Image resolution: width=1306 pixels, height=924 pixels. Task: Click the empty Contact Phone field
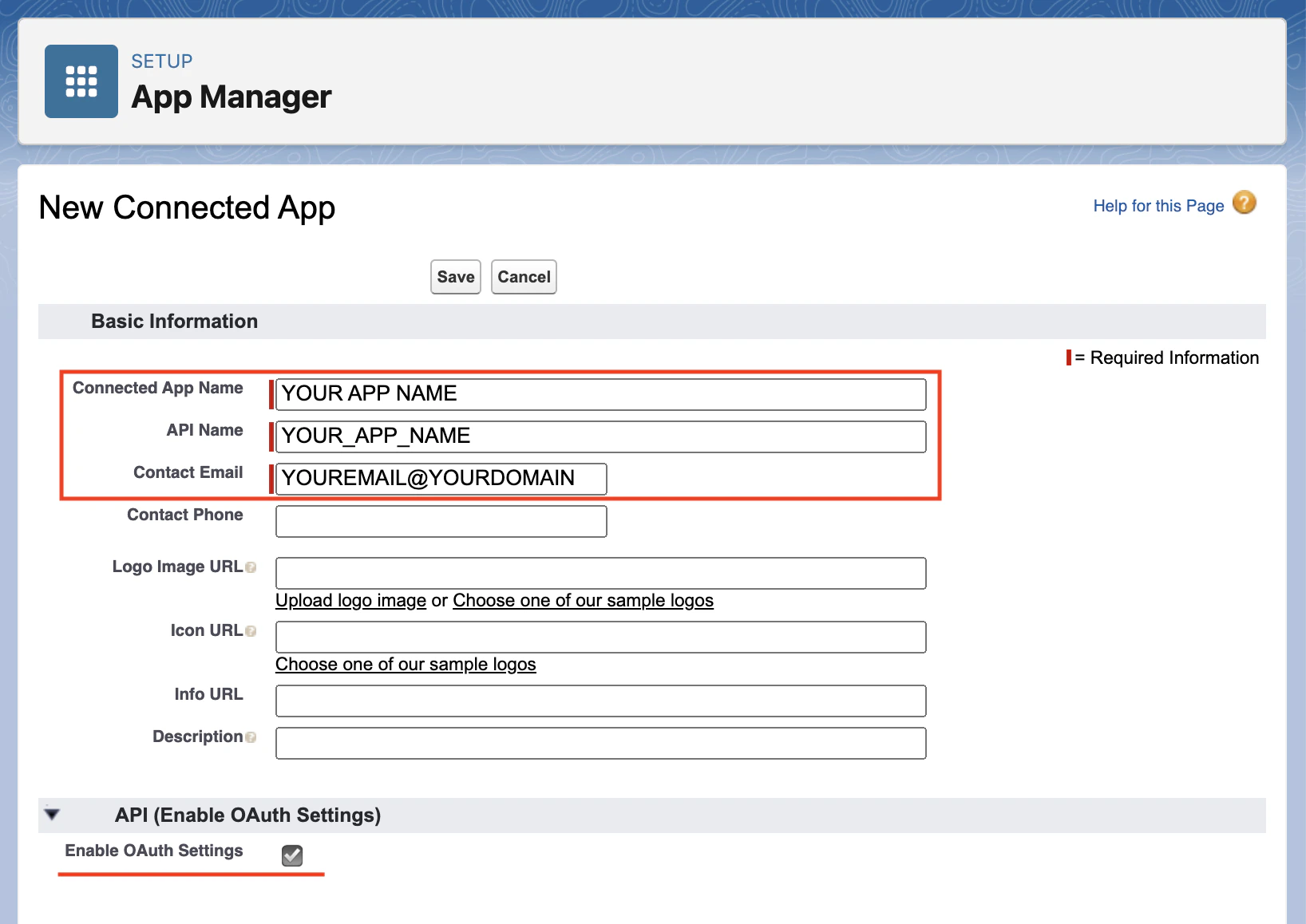(441, 521)
